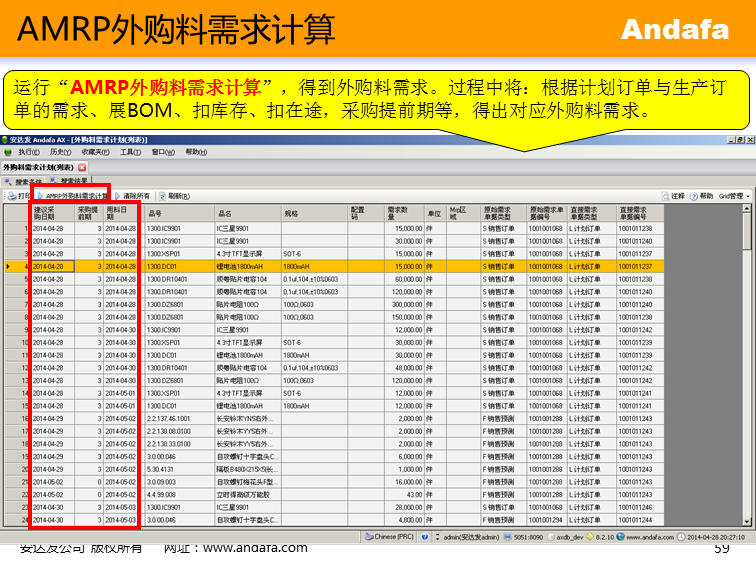756x567 pixels.
Task: Switch to the 搜索条件 tab
Action: click(27, 182)
